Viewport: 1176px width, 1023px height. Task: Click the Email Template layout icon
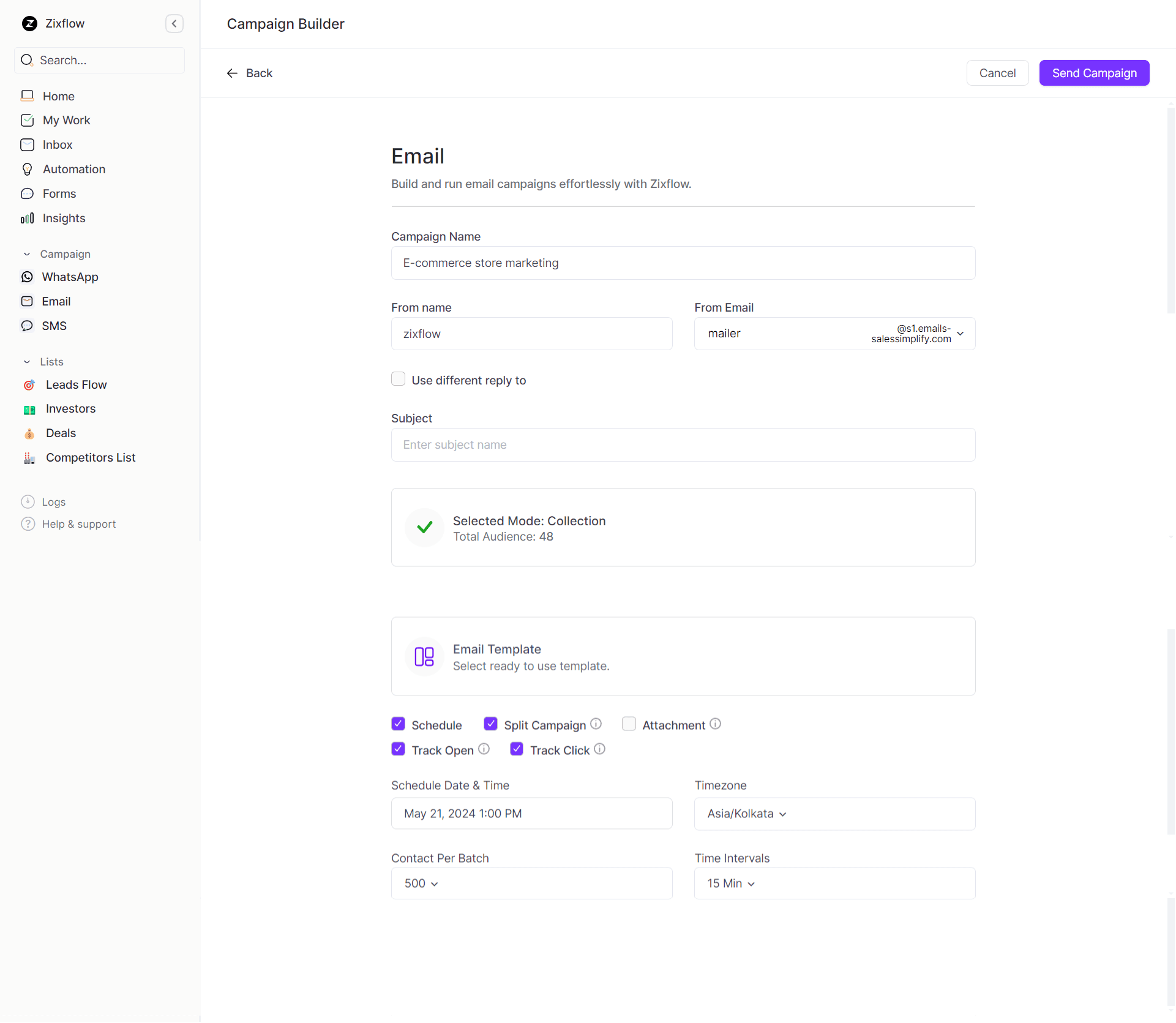click(x=424, y=656)
